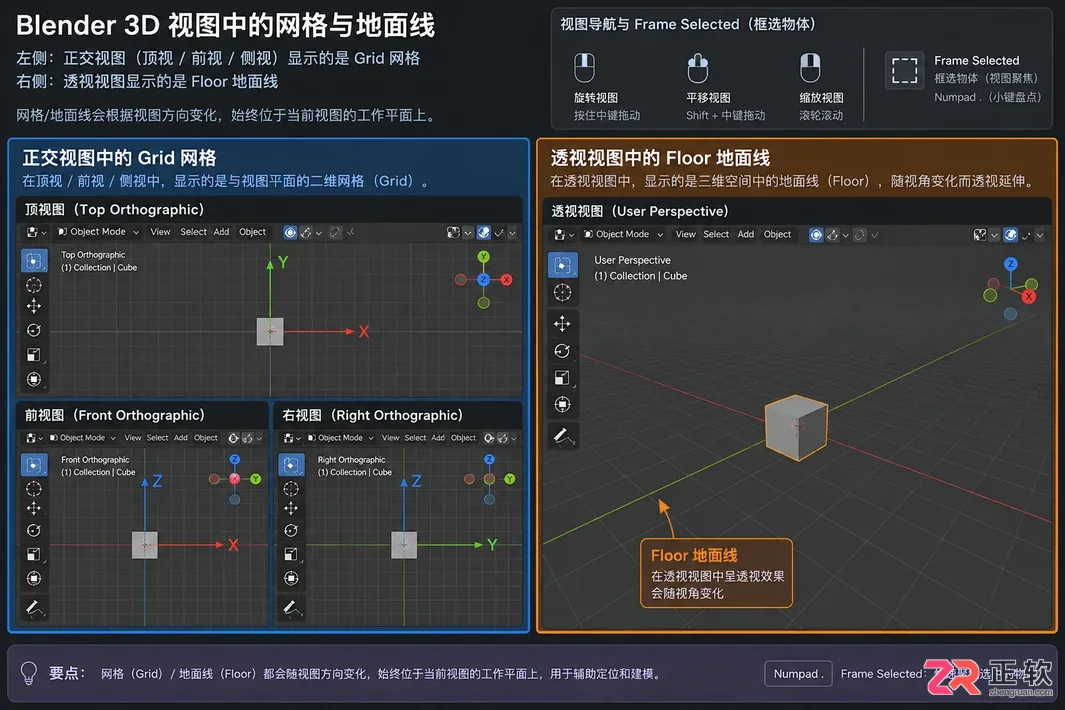Open Object menu in User Perspective header
1065x710 pixels.
click(x=778, y=234)
